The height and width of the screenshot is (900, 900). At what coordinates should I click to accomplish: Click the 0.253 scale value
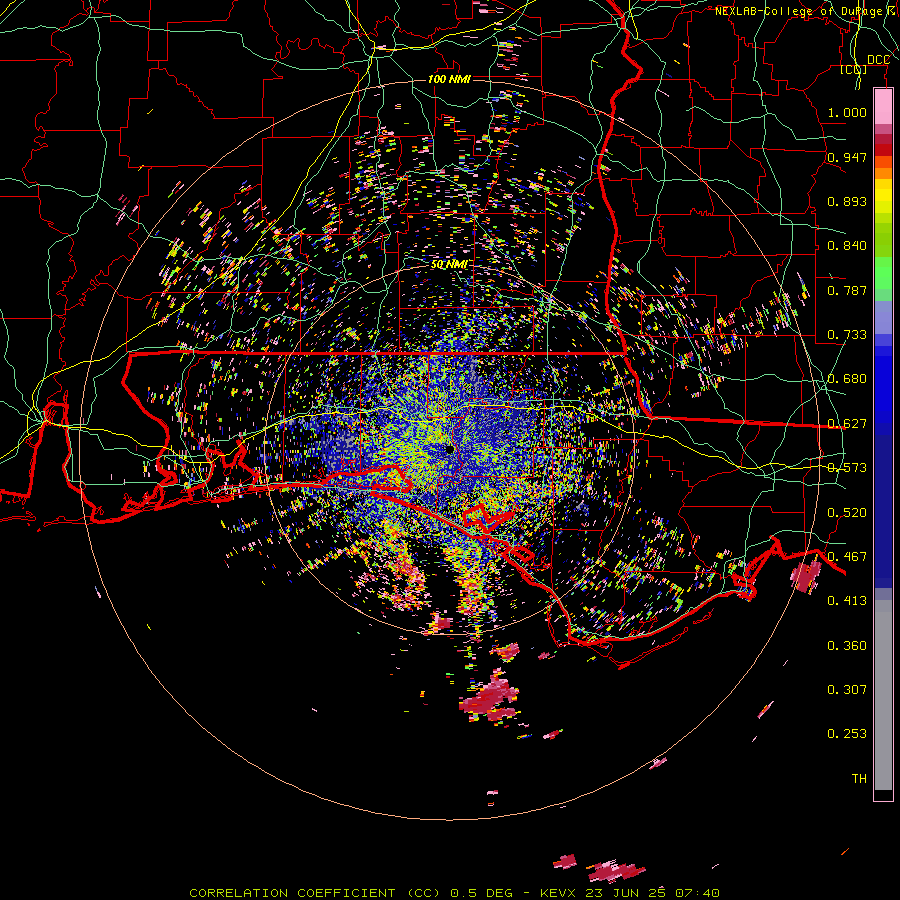(x=847, y=734)
